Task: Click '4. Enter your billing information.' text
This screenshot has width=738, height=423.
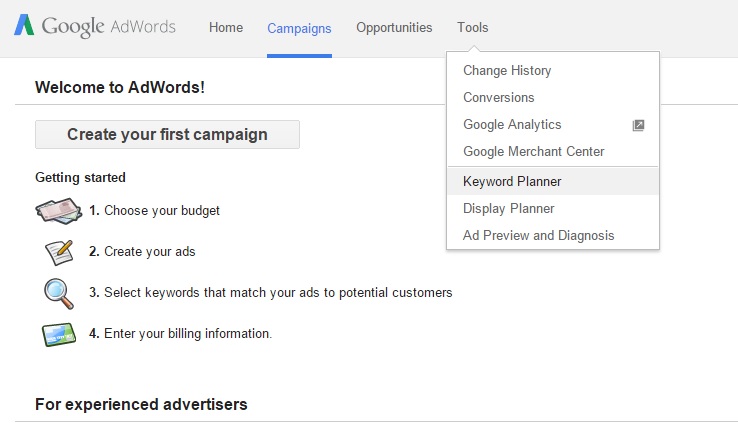Action: tap(181, 334)
